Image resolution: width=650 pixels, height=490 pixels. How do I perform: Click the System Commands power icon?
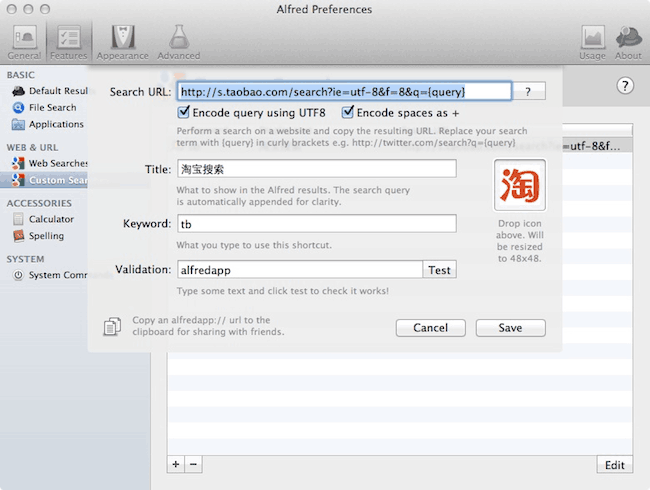tap(18, 275)
